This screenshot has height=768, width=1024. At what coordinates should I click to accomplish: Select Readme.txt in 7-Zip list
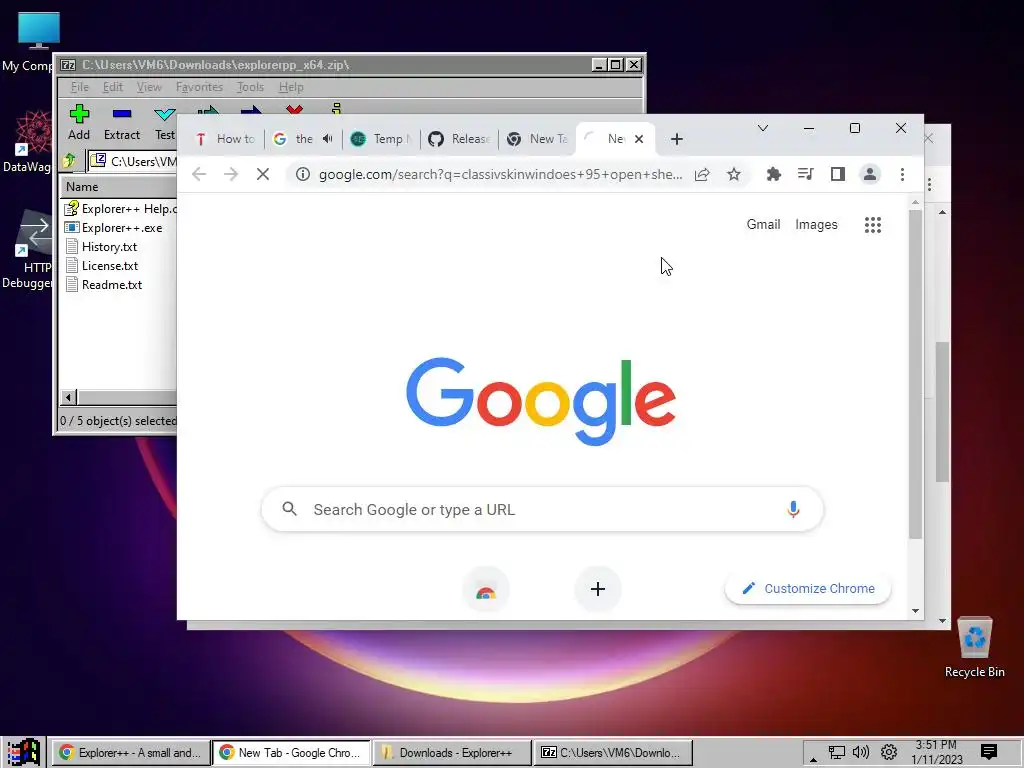(x=104, y=285)
